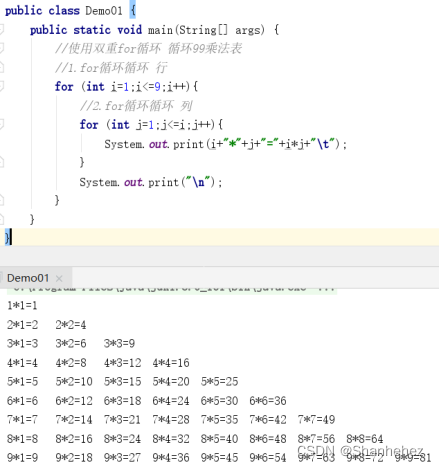Click console output '5*5=25'
This screenshot has height=466, width=439.
coord(219,381)
